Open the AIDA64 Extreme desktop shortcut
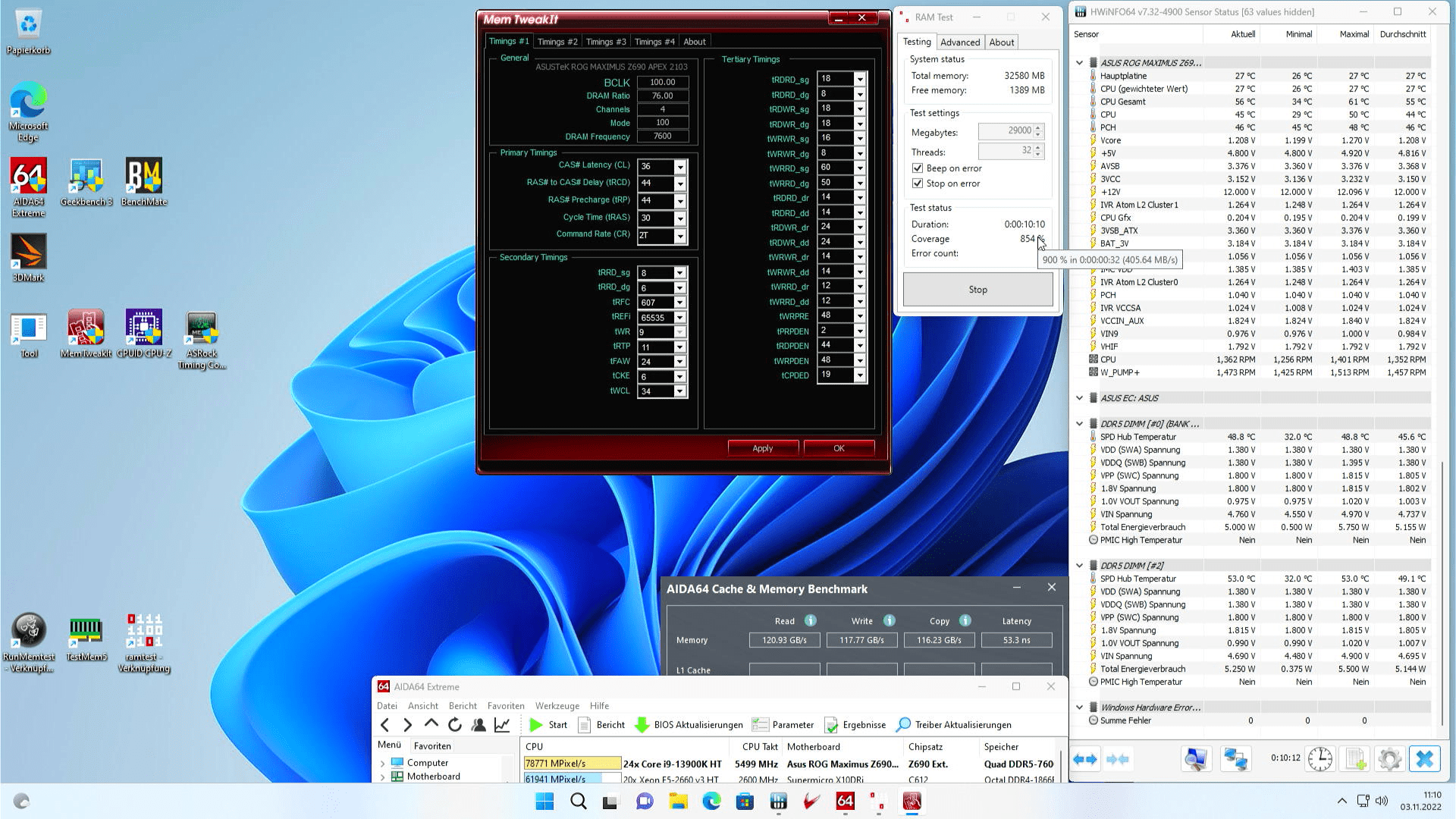Image resolution: width=1456 pixels, height=819 pixels. [x=29, y=187]
